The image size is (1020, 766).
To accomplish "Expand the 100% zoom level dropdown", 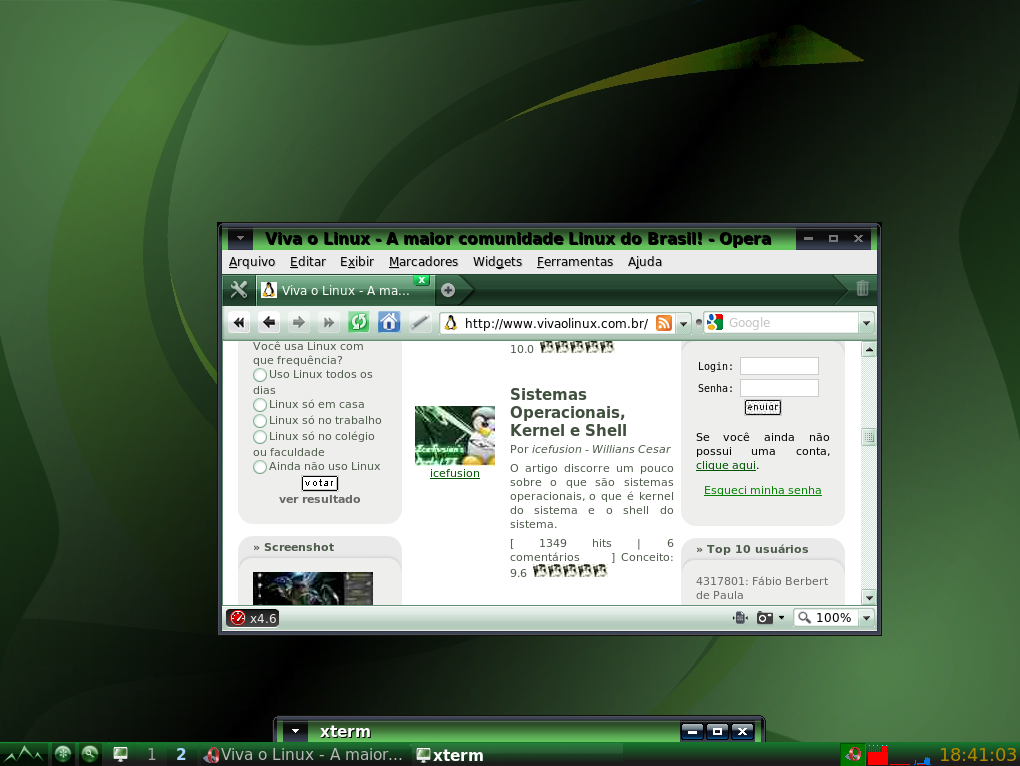I will tap(866, 618).
